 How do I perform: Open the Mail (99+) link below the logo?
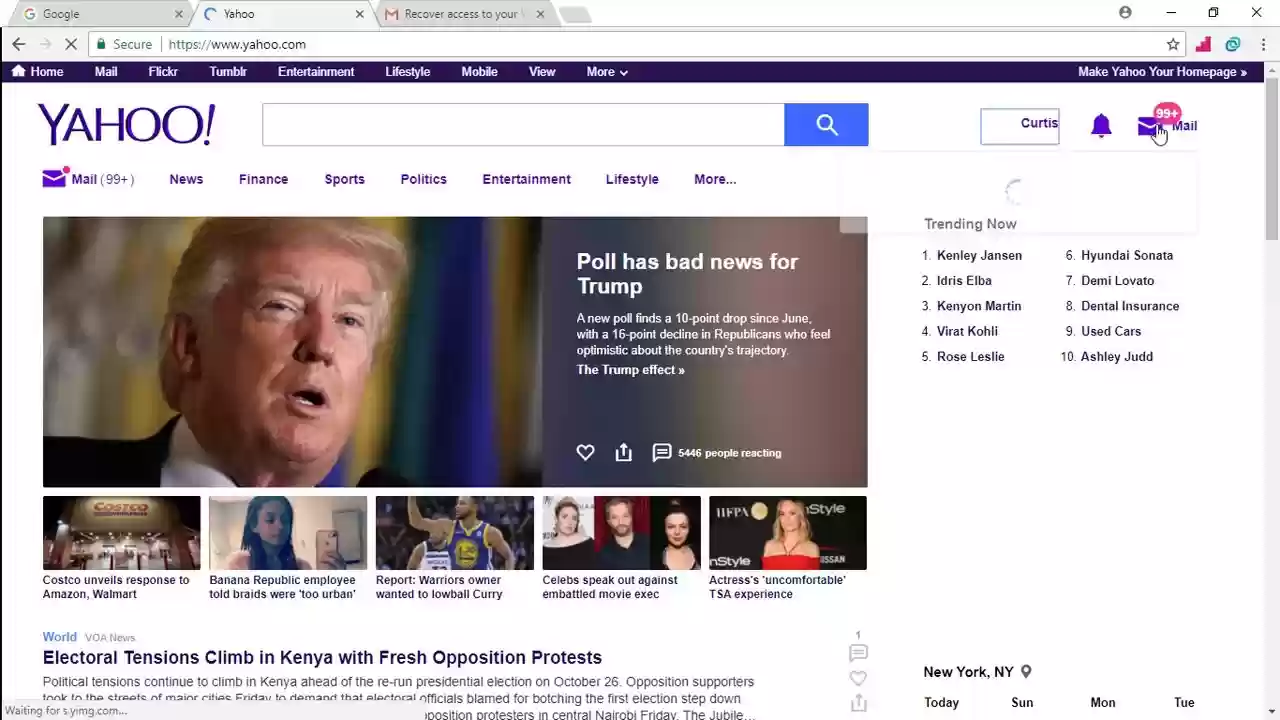88,179
